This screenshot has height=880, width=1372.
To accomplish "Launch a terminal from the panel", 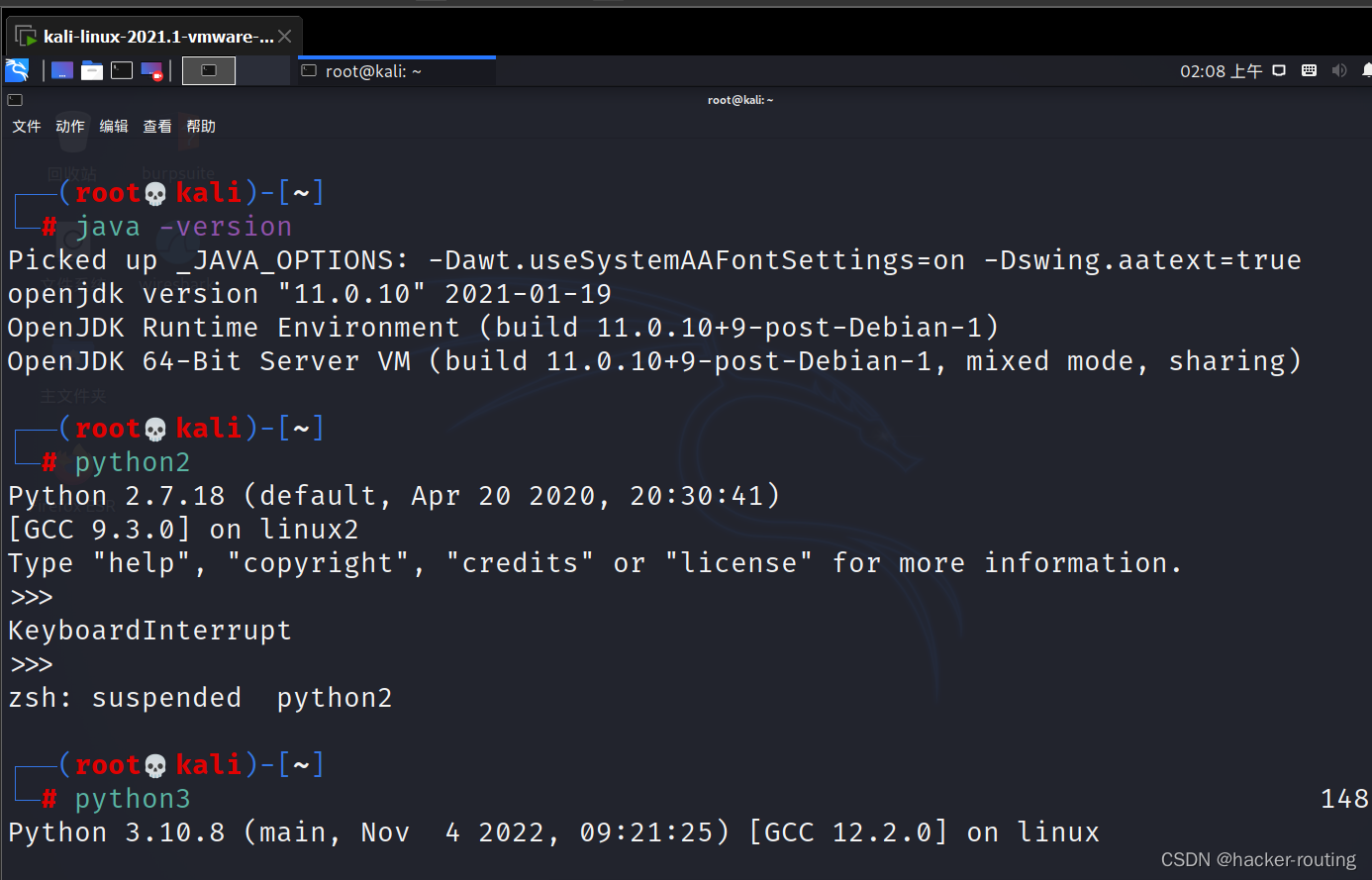I will point(121,69).
